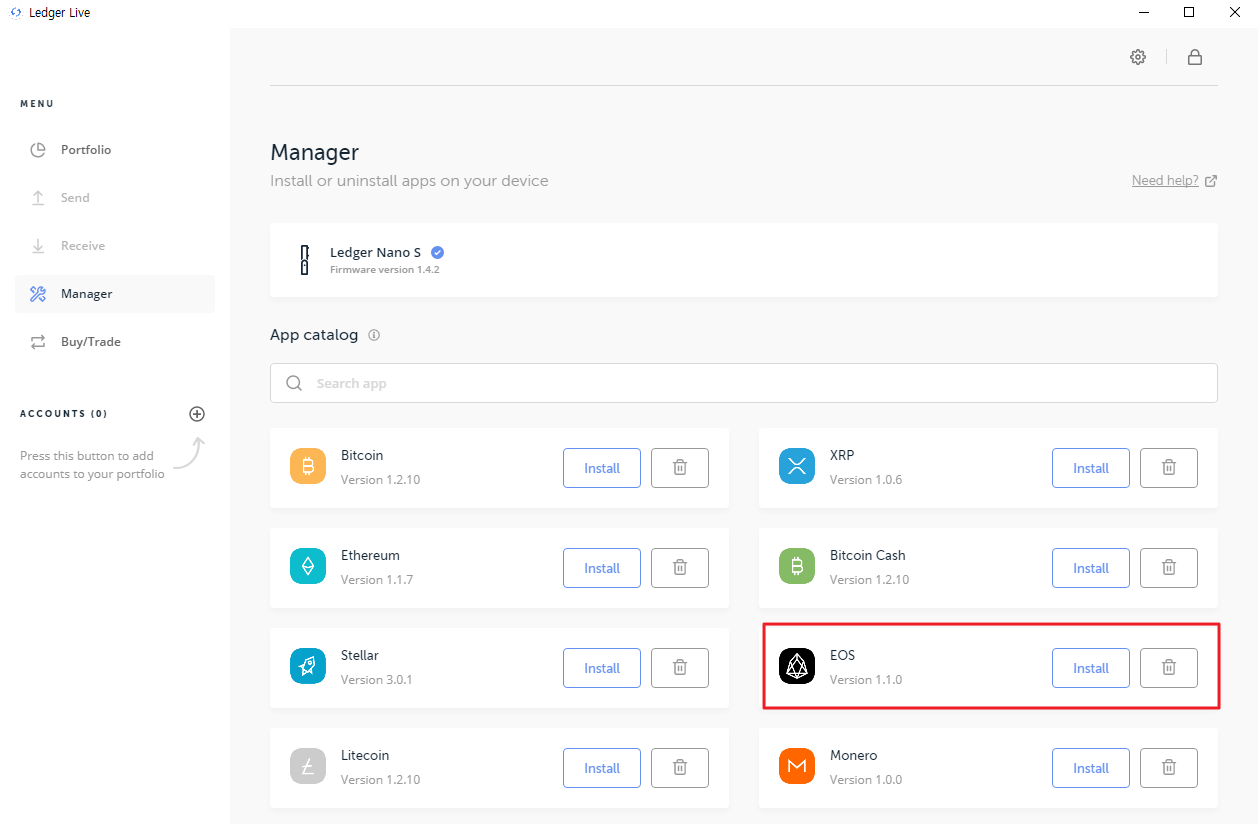Uninstall Litecoin with the trash icon

click(680, 768)
